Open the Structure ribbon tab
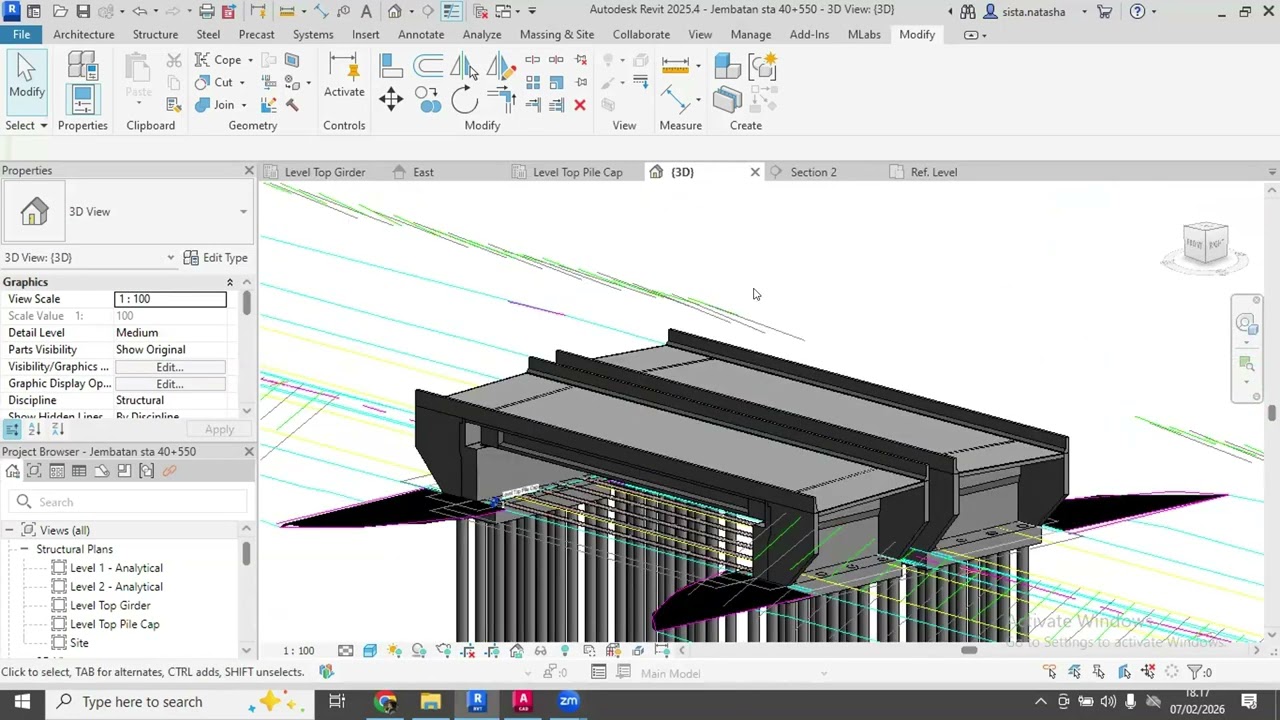This screenshot has height=720, width=1280. tap(155, 34)
